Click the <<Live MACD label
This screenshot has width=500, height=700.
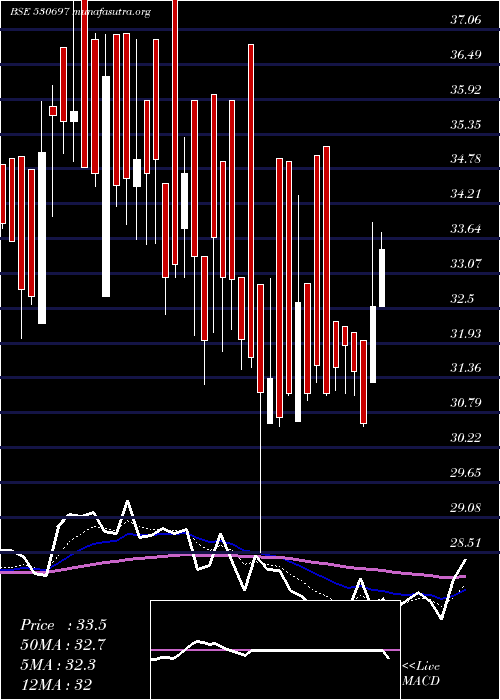[x=421, y=674]
